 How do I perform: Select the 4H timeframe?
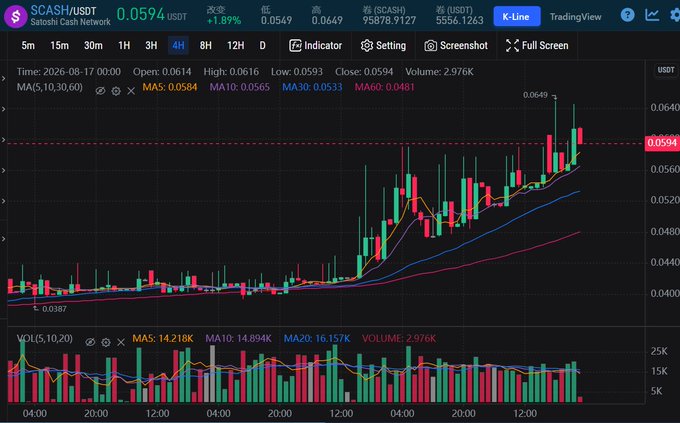pos(178,45)
